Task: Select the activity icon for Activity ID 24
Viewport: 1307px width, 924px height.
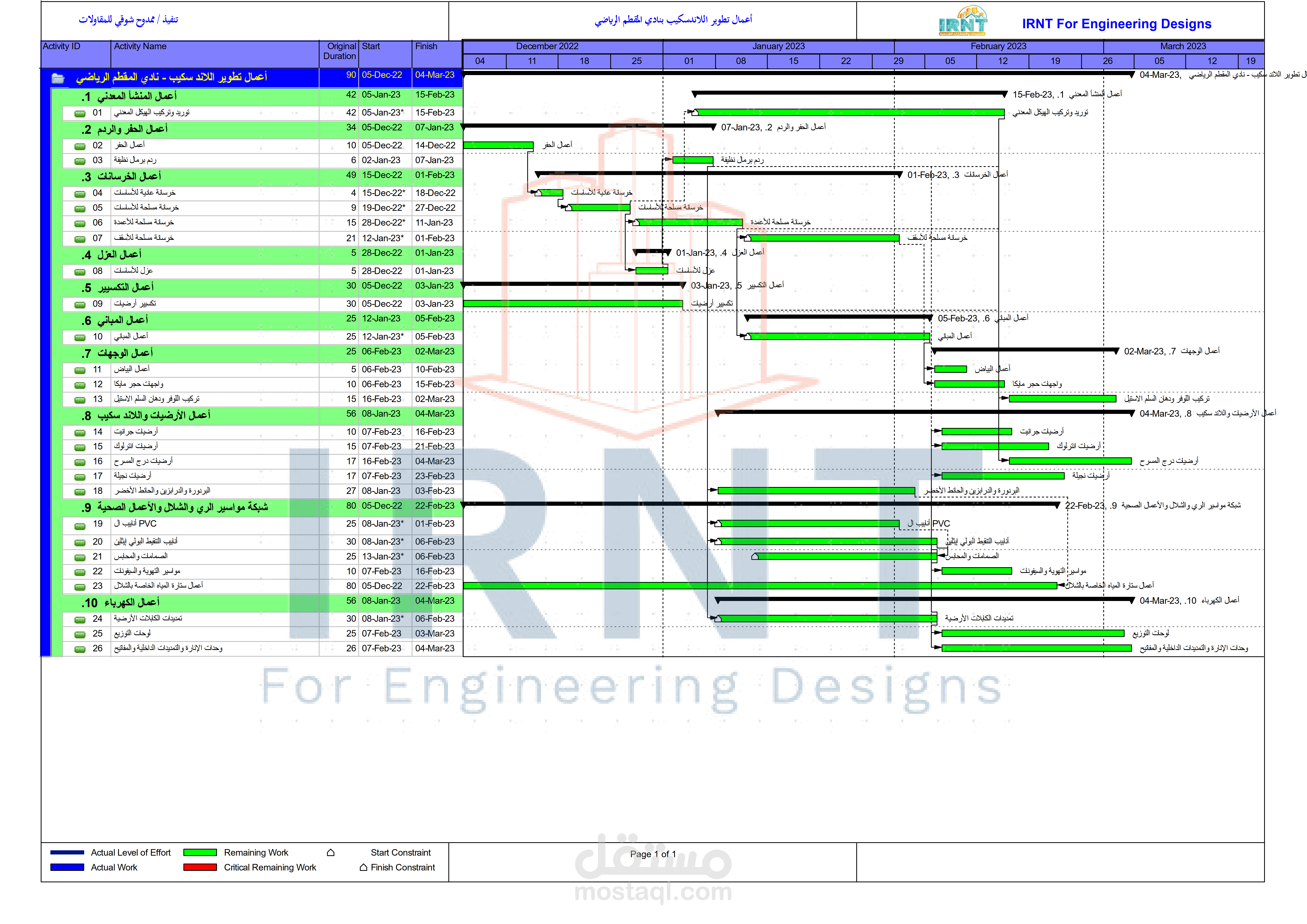Action: click(80, 620)
